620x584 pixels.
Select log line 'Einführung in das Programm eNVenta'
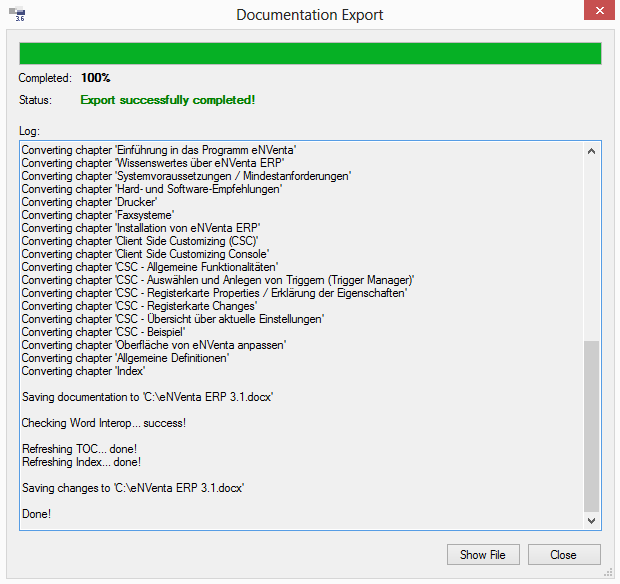click(x=159, y=150)
